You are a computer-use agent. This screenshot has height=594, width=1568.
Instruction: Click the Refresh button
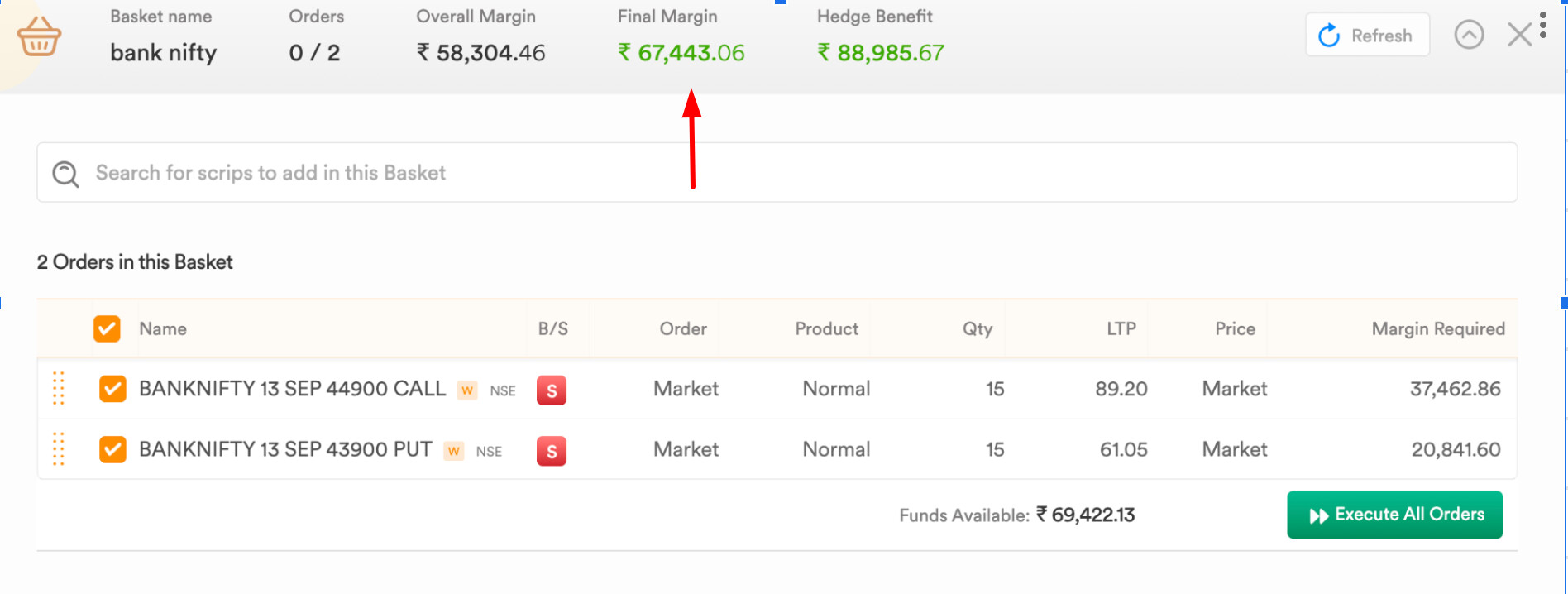click(1367, 35)
